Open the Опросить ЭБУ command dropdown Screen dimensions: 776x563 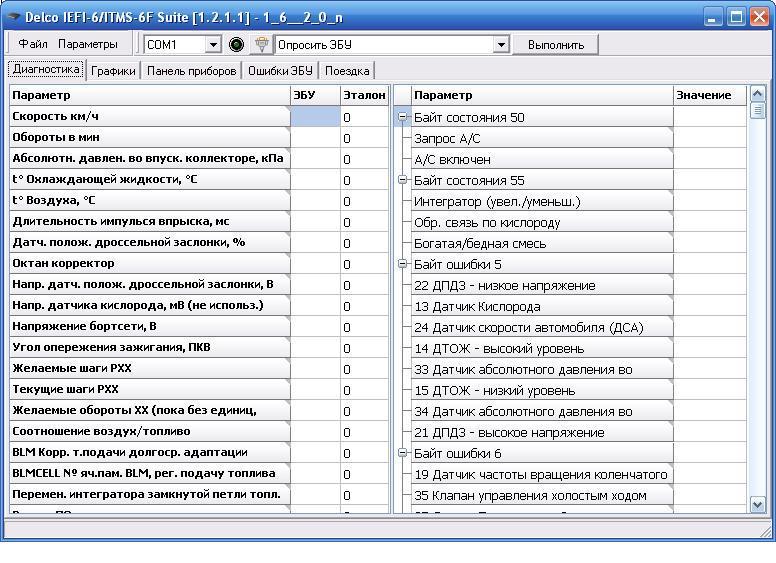501,45
